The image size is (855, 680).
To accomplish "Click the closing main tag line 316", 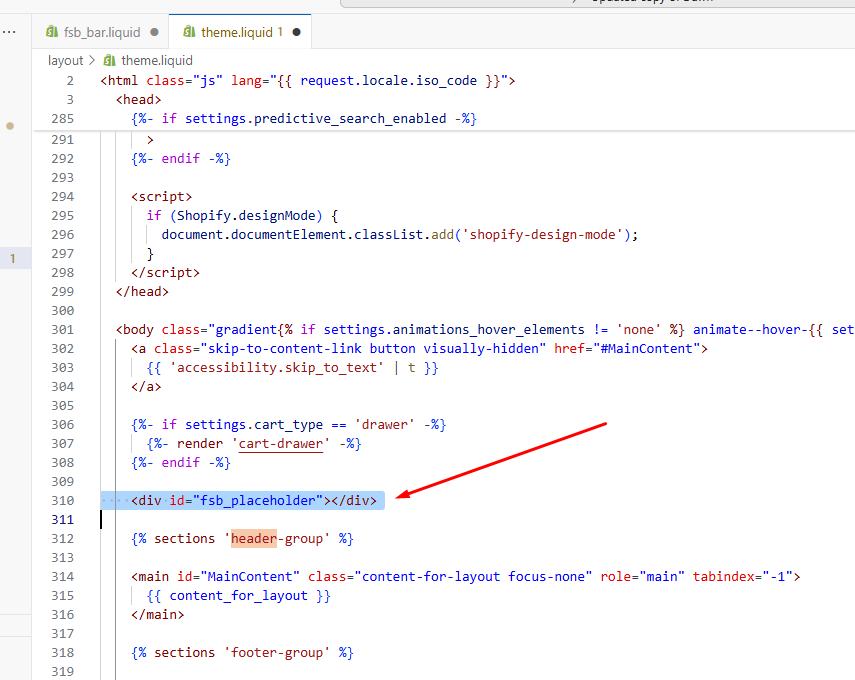I will click(158, 615).
